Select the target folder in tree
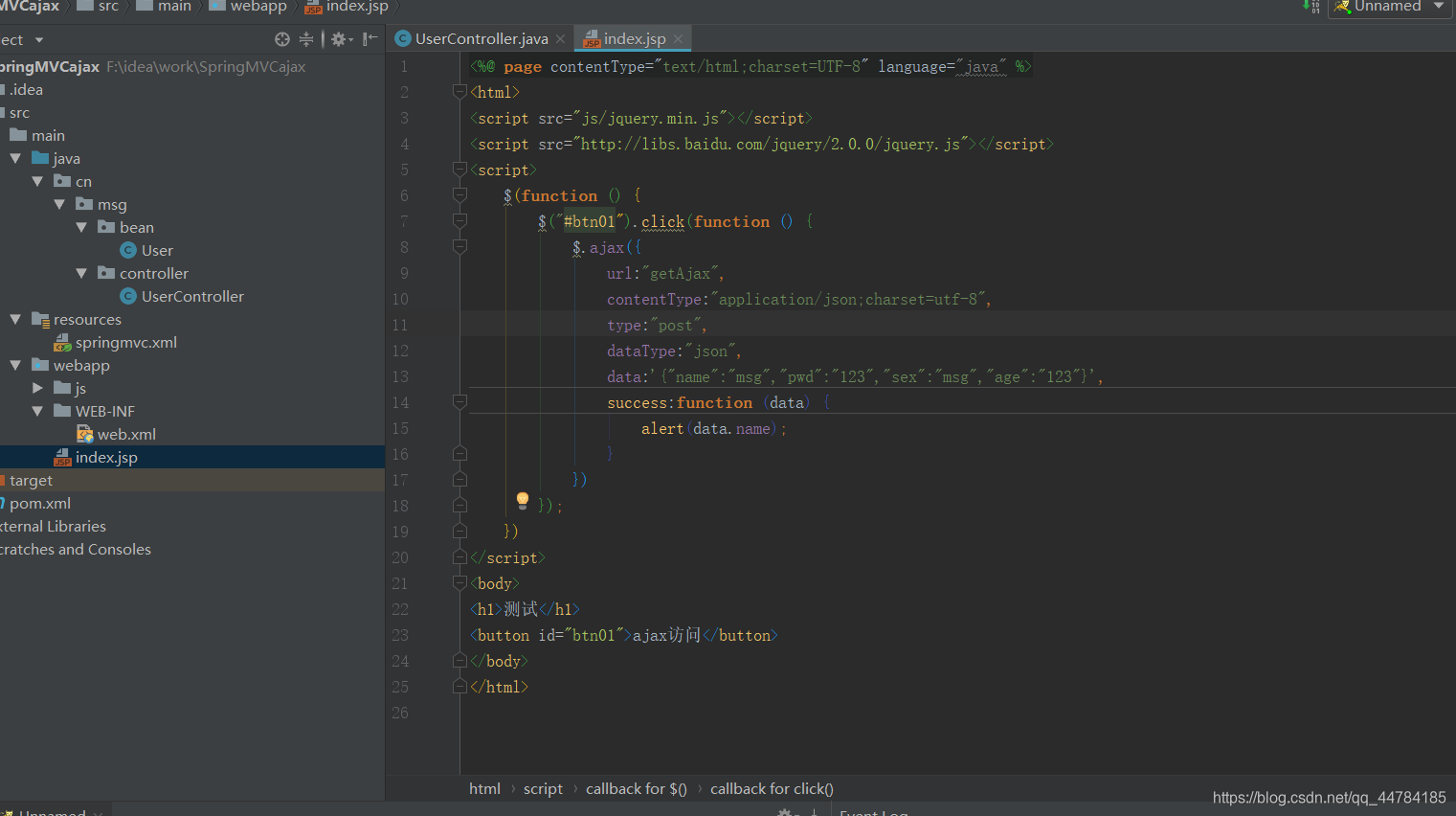This screenshot has width=1456, height=816. click(x=31, y=481)
